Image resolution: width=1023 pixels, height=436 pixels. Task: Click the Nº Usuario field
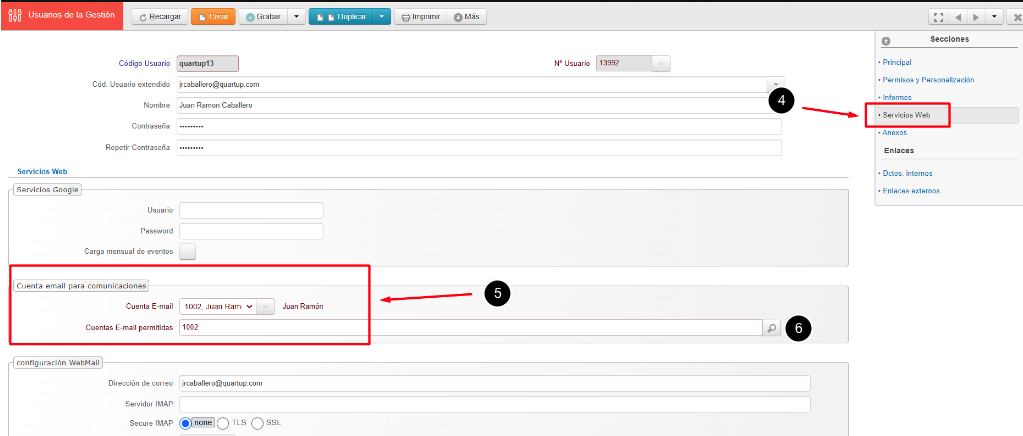[x=623, y=63]
